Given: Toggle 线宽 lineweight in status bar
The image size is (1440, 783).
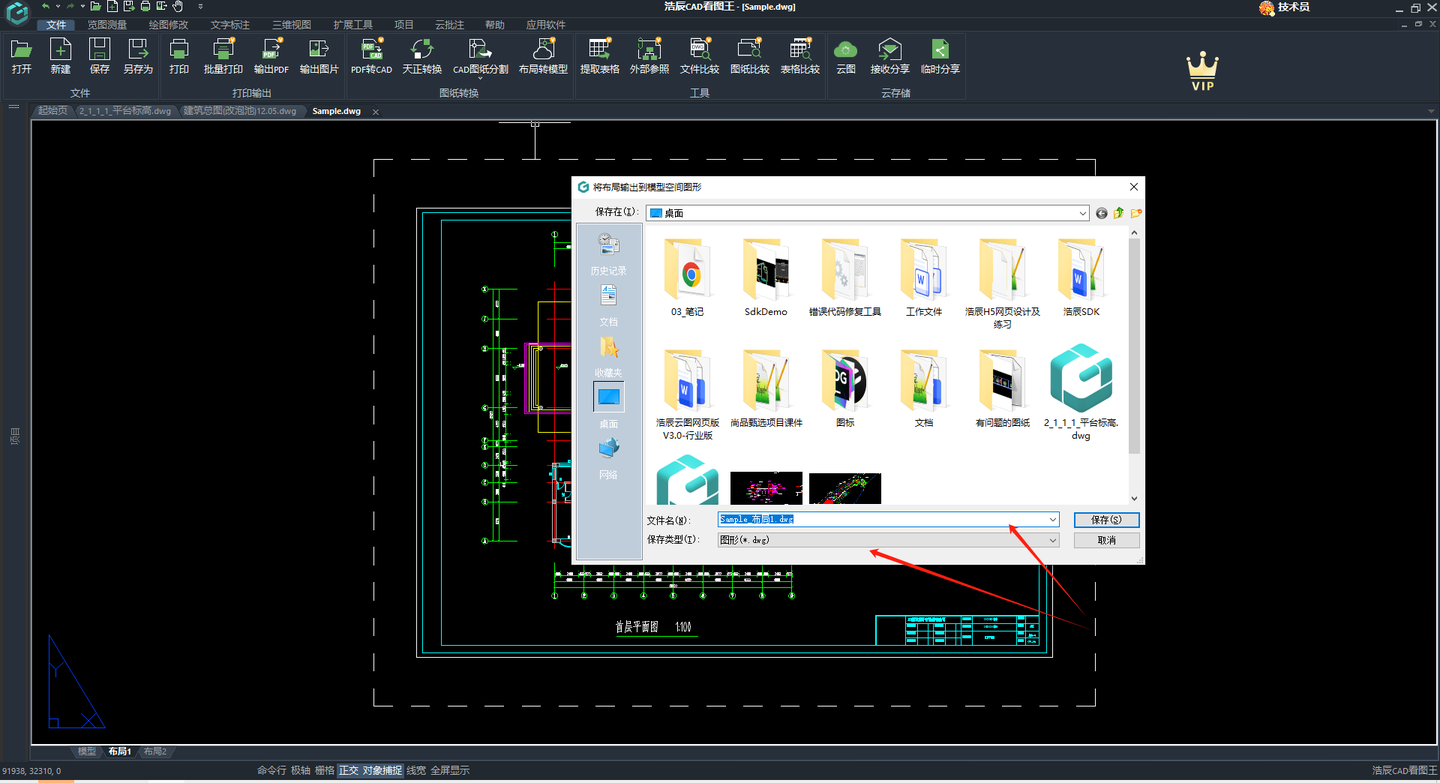Looking at the screenshot, I should click(416, 771).
